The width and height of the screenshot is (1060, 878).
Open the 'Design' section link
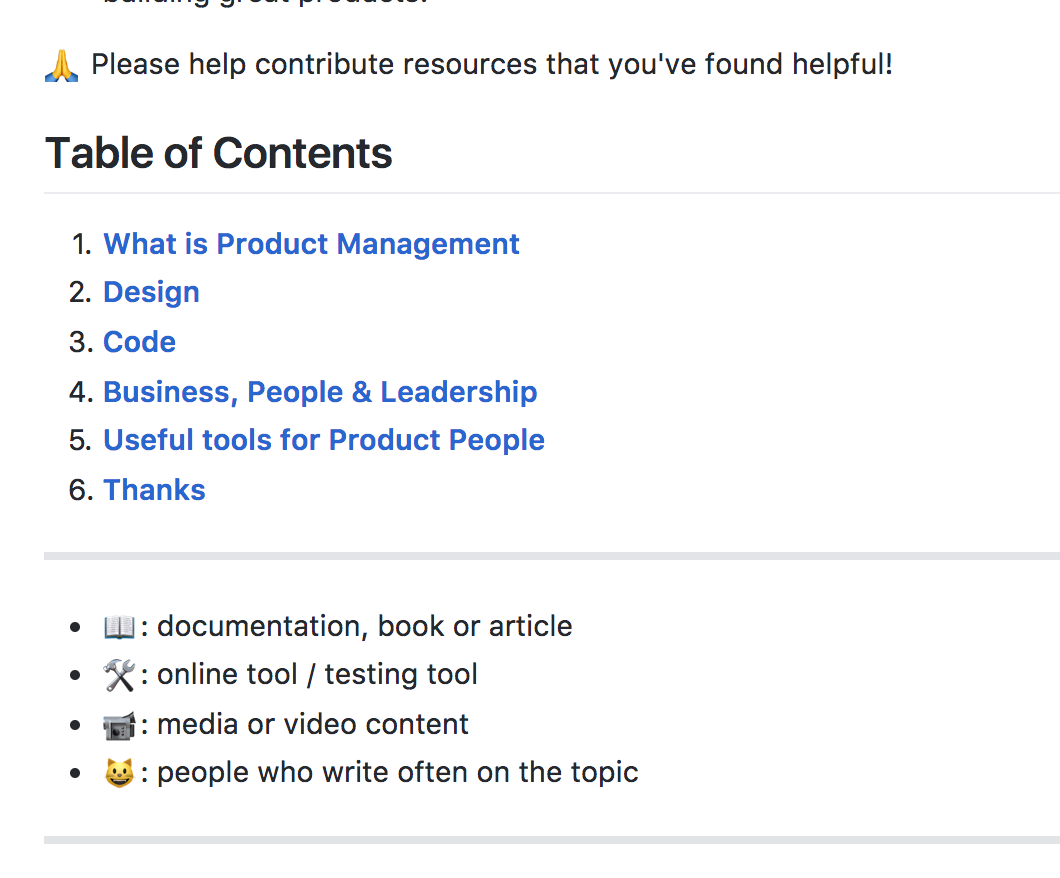tap(151, 291)
